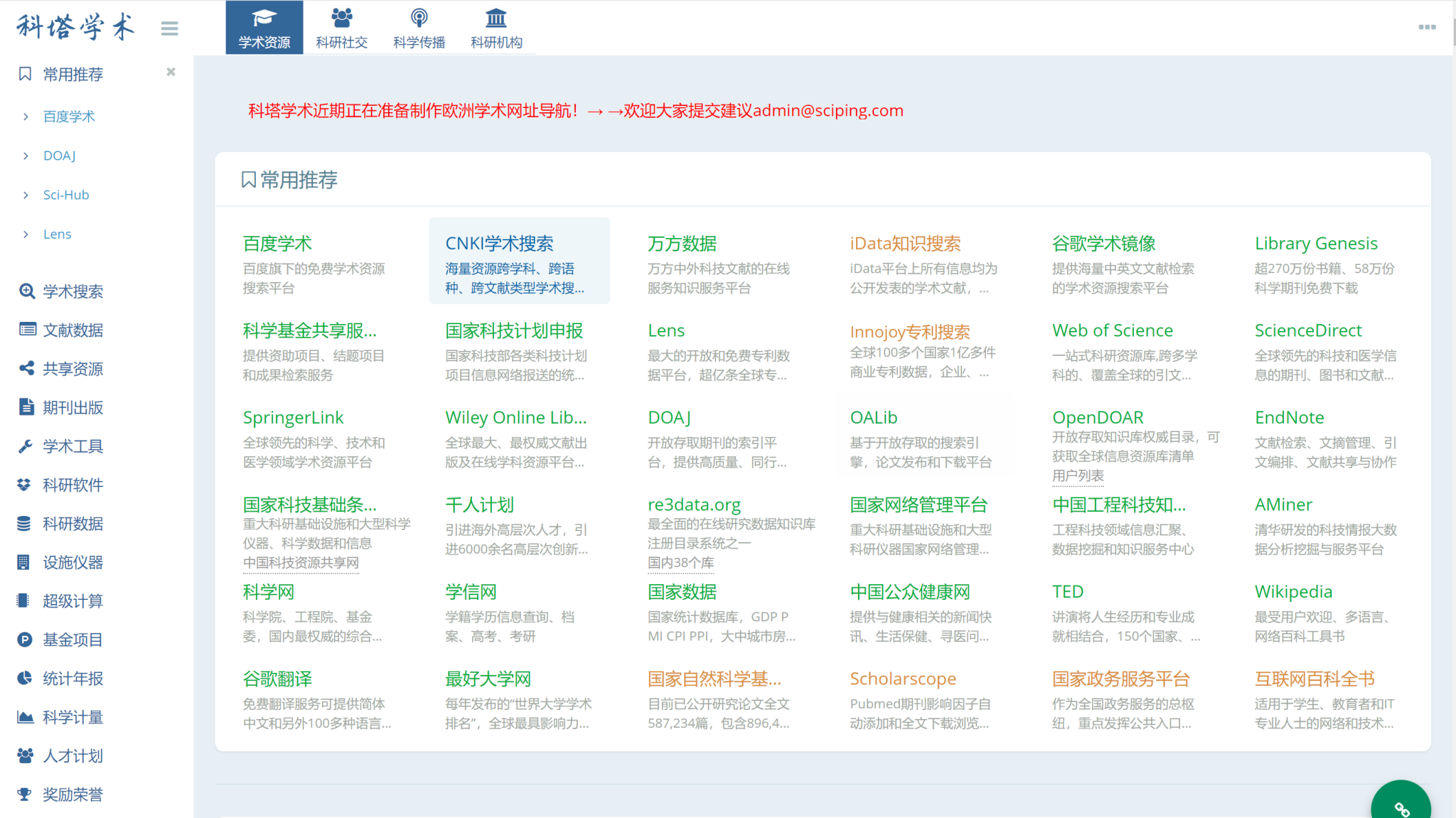
Task: Switch to the 科研机构 tab
Action: (496, 28)
